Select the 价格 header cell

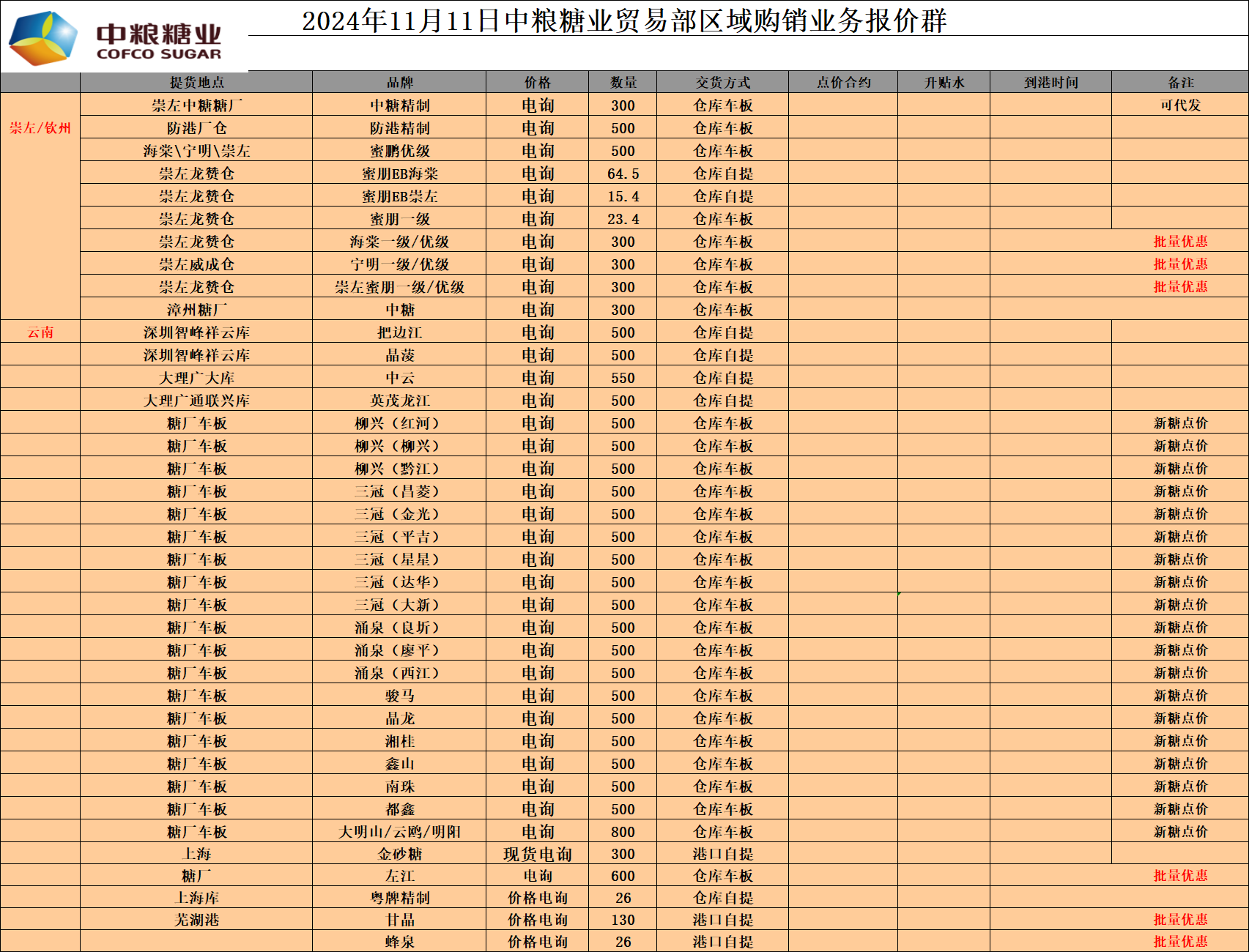(x=537, y=82)
